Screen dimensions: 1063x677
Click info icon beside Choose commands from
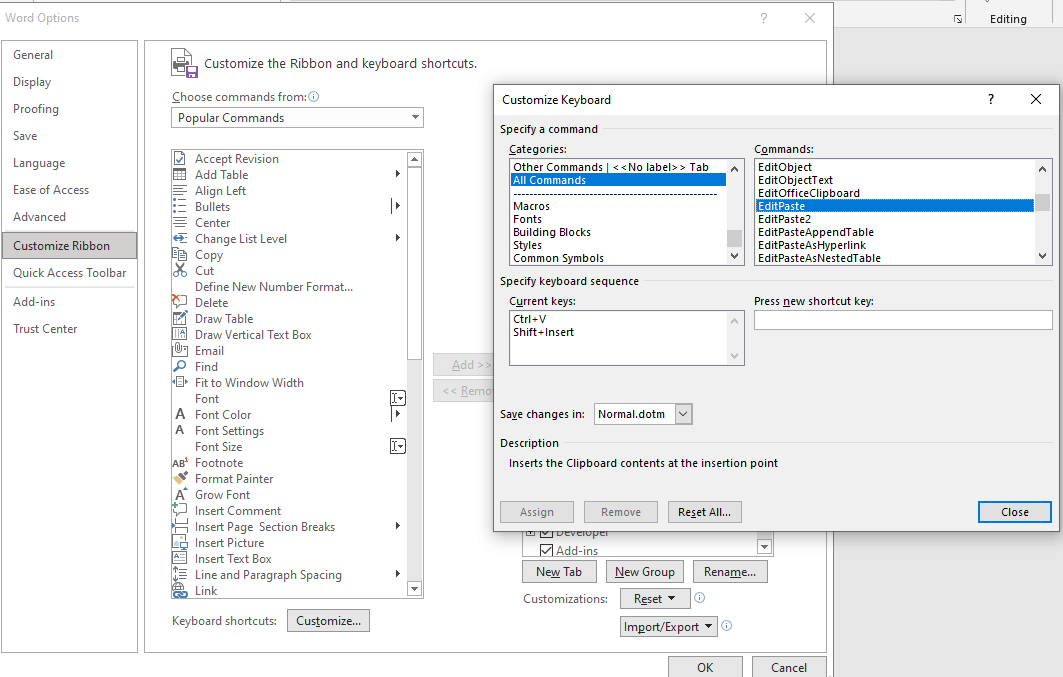click(x=313, y=97)
